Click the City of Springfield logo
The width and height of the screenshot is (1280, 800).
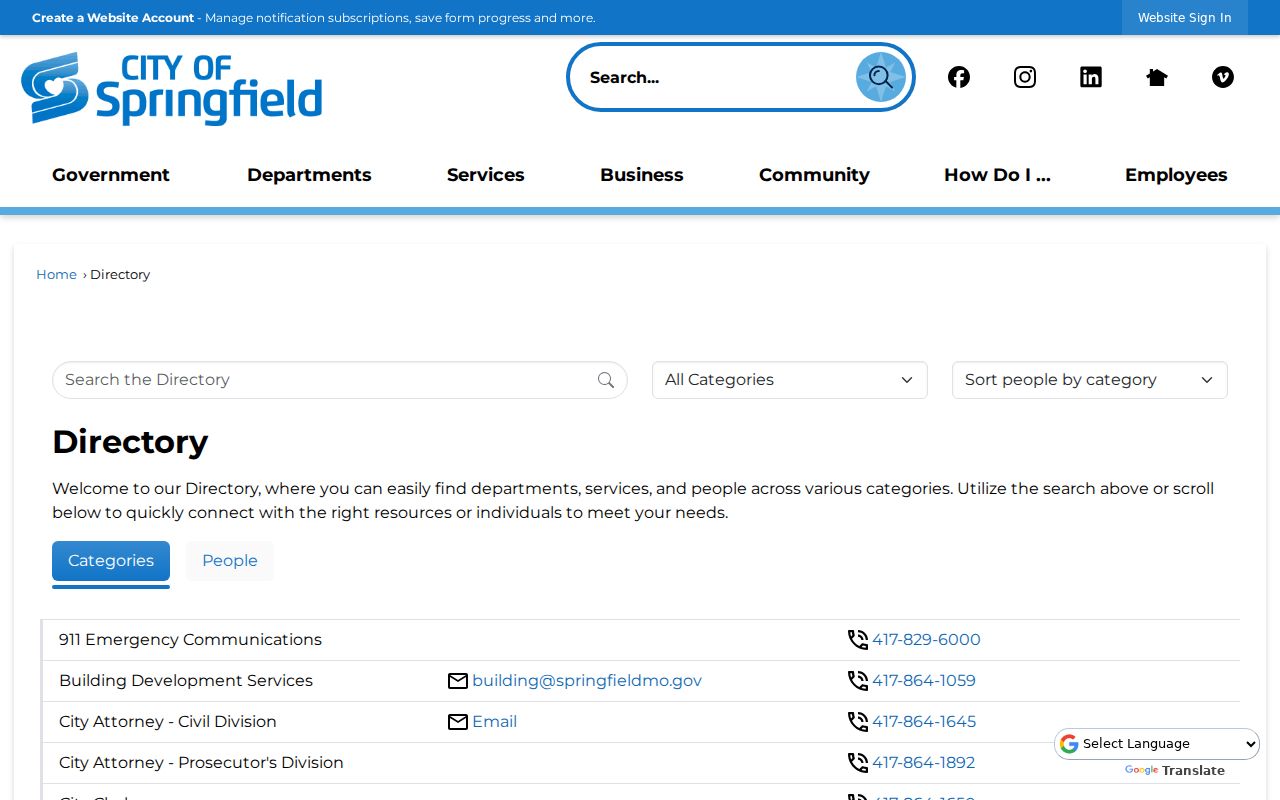point(171,89)
